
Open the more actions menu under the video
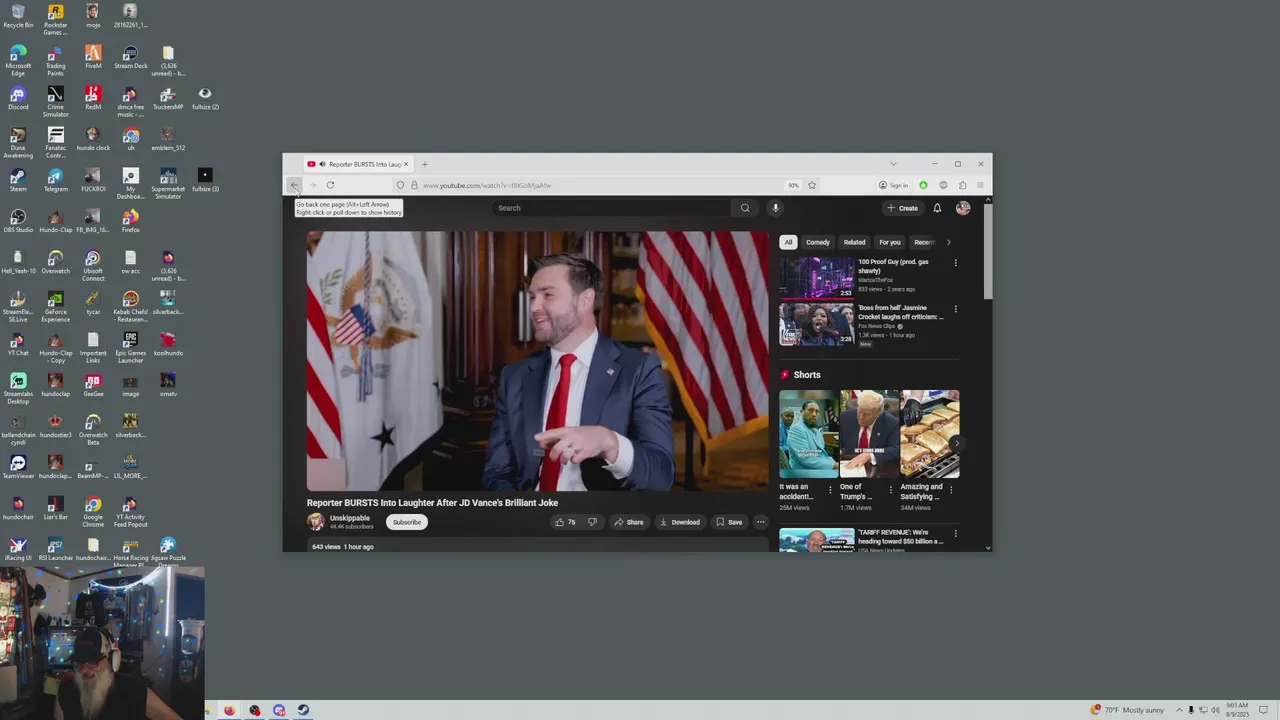tap(760, 522)
